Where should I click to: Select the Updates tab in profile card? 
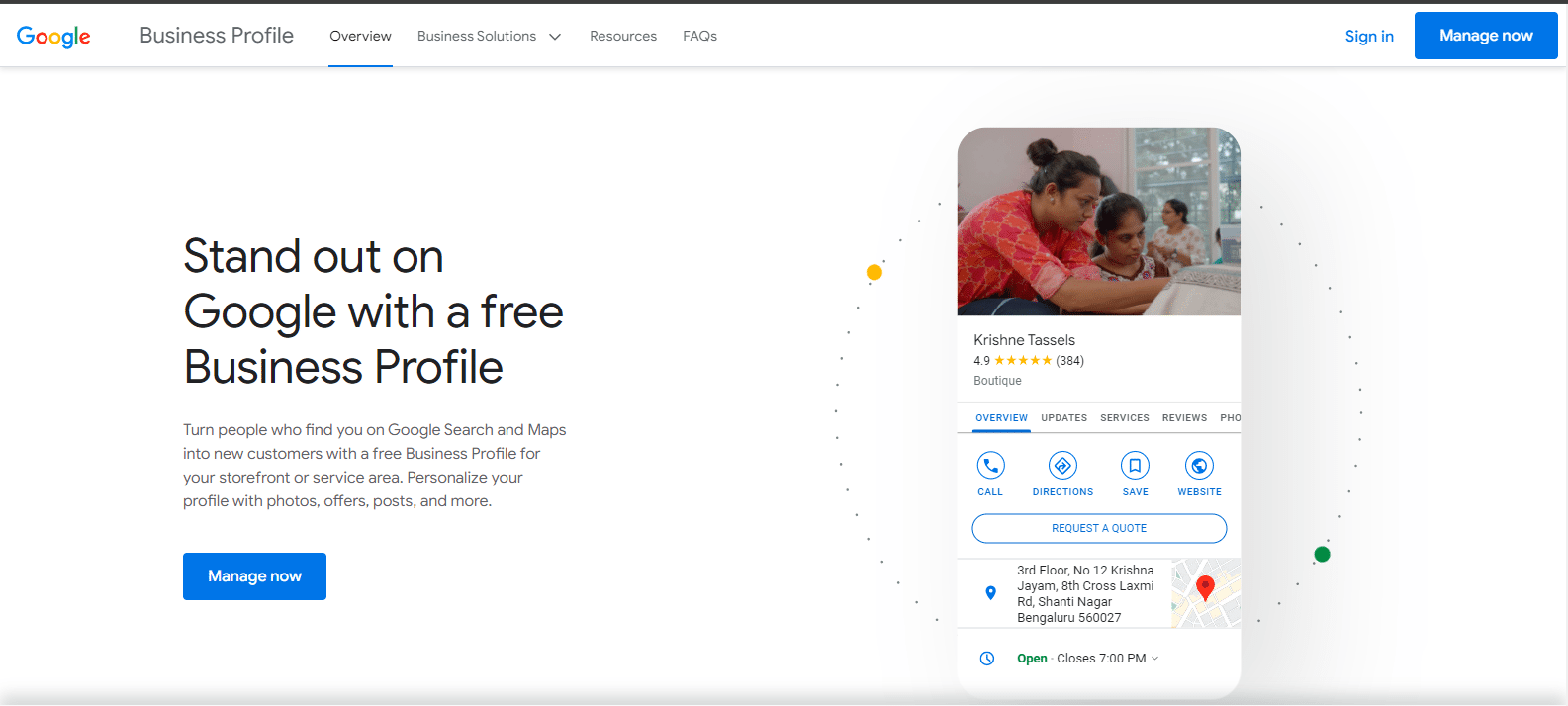pos(1063,418)
